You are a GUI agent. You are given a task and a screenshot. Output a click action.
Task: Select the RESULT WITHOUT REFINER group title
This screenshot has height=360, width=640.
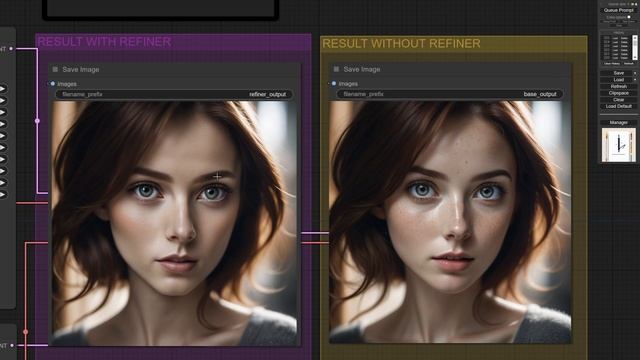401,44
